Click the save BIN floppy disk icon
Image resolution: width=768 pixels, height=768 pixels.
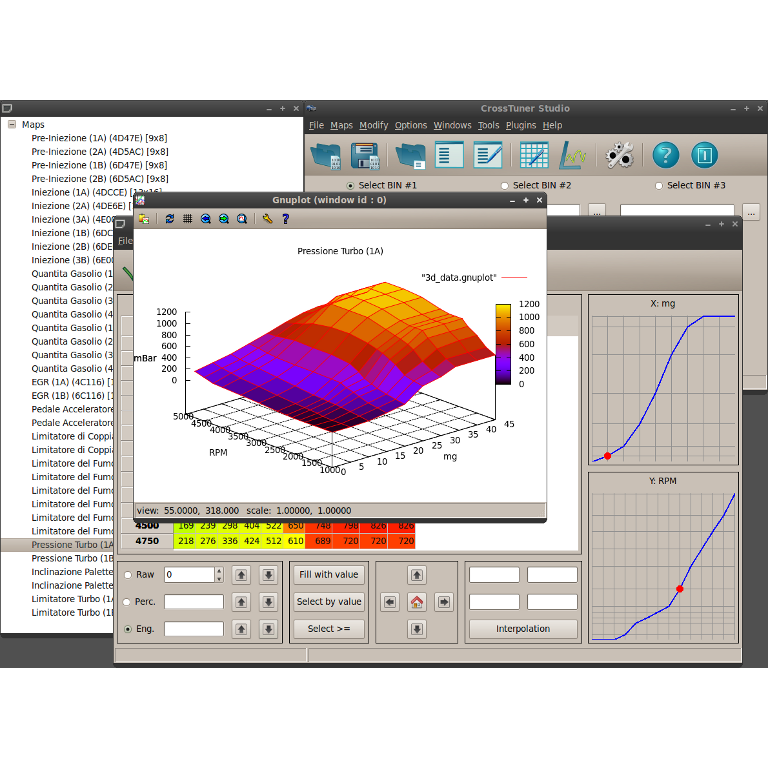click(365, 156)
